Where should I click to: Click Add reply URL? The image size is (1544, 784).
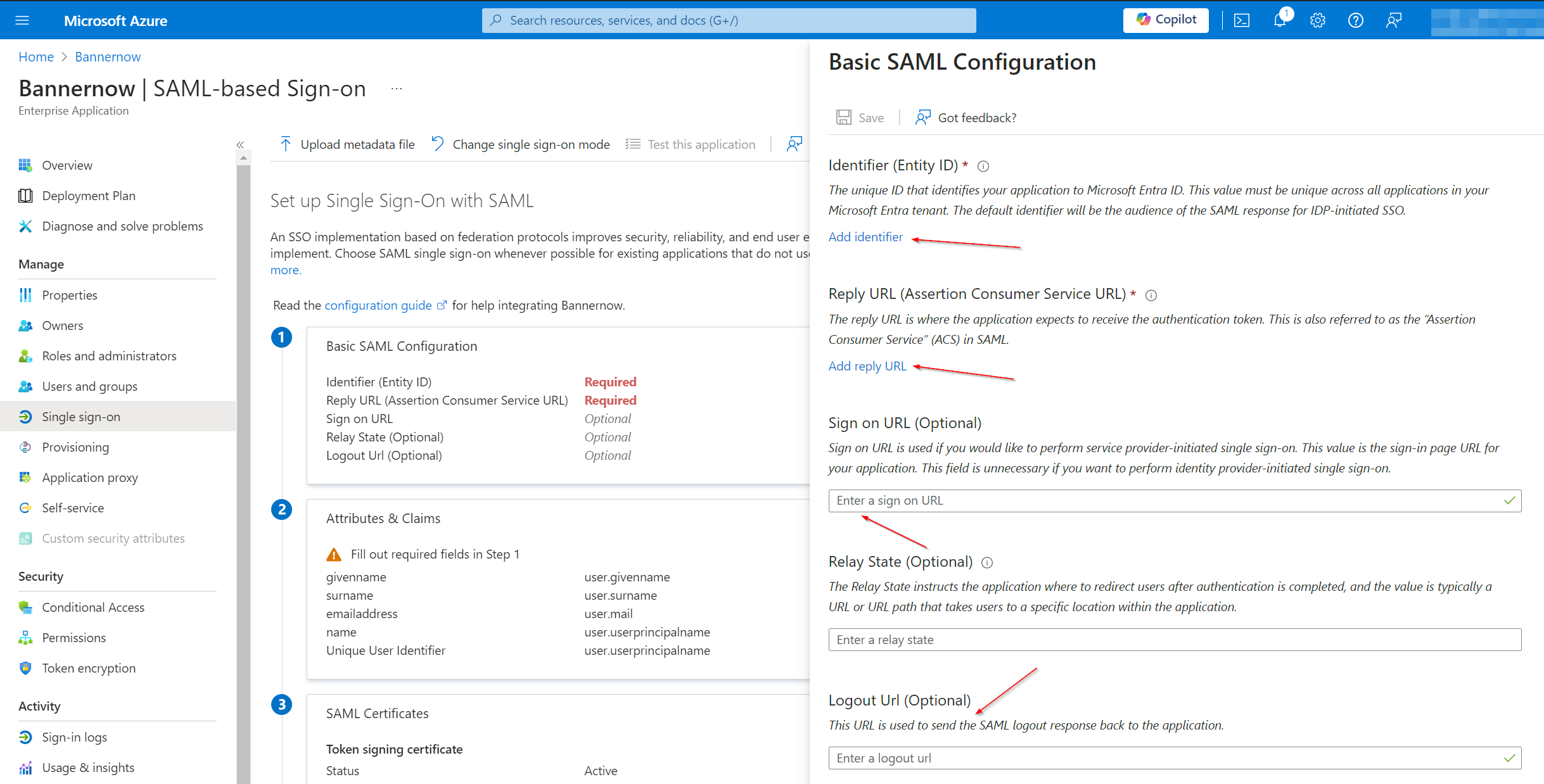(867, 366)
